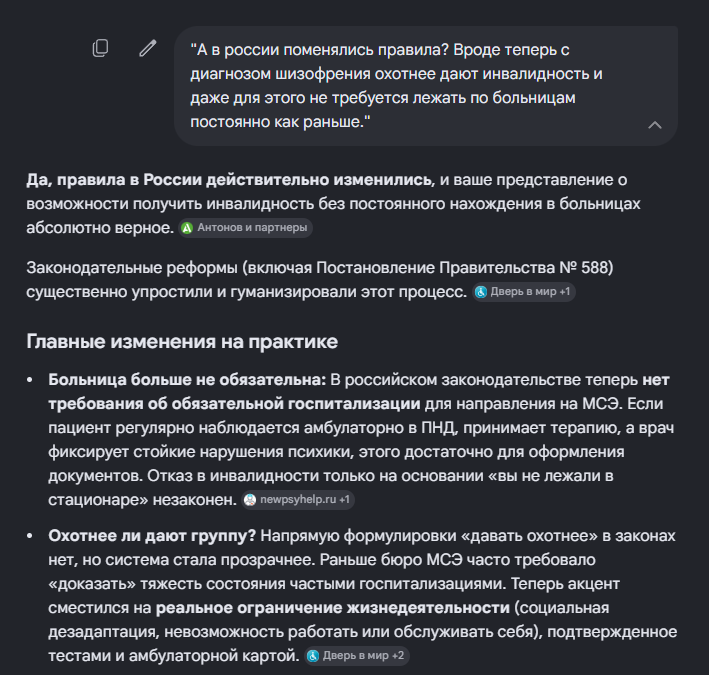The height and width of the screenshot is (675, 709).
Task: Click the user message bubble about шизофрения
Action: point(425,86)
